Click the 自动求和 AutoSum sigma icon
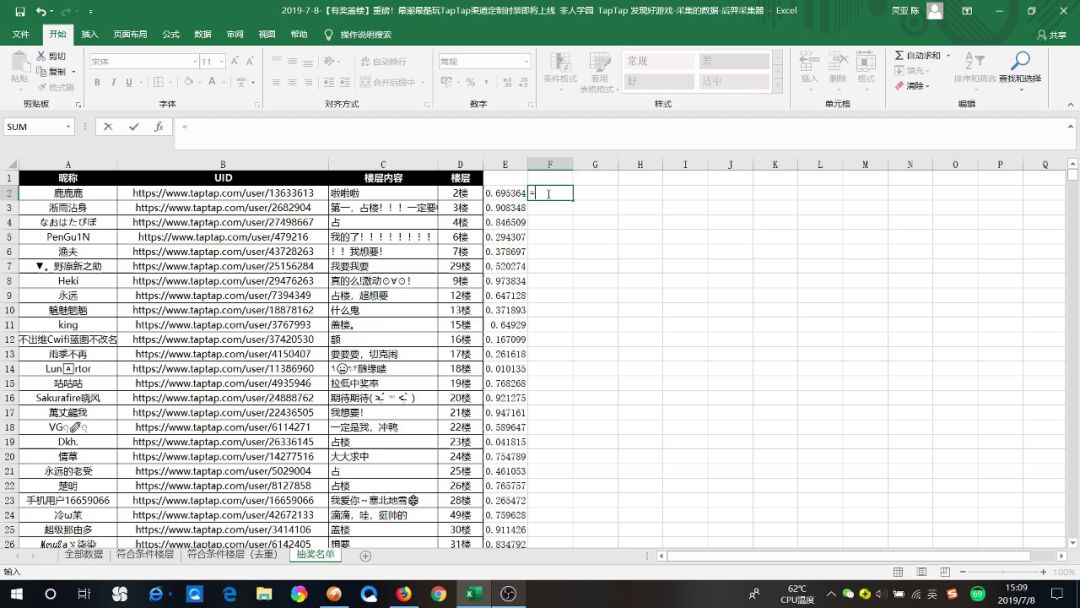Screen dimensions: 1080x608 click(x=900, y=56)
